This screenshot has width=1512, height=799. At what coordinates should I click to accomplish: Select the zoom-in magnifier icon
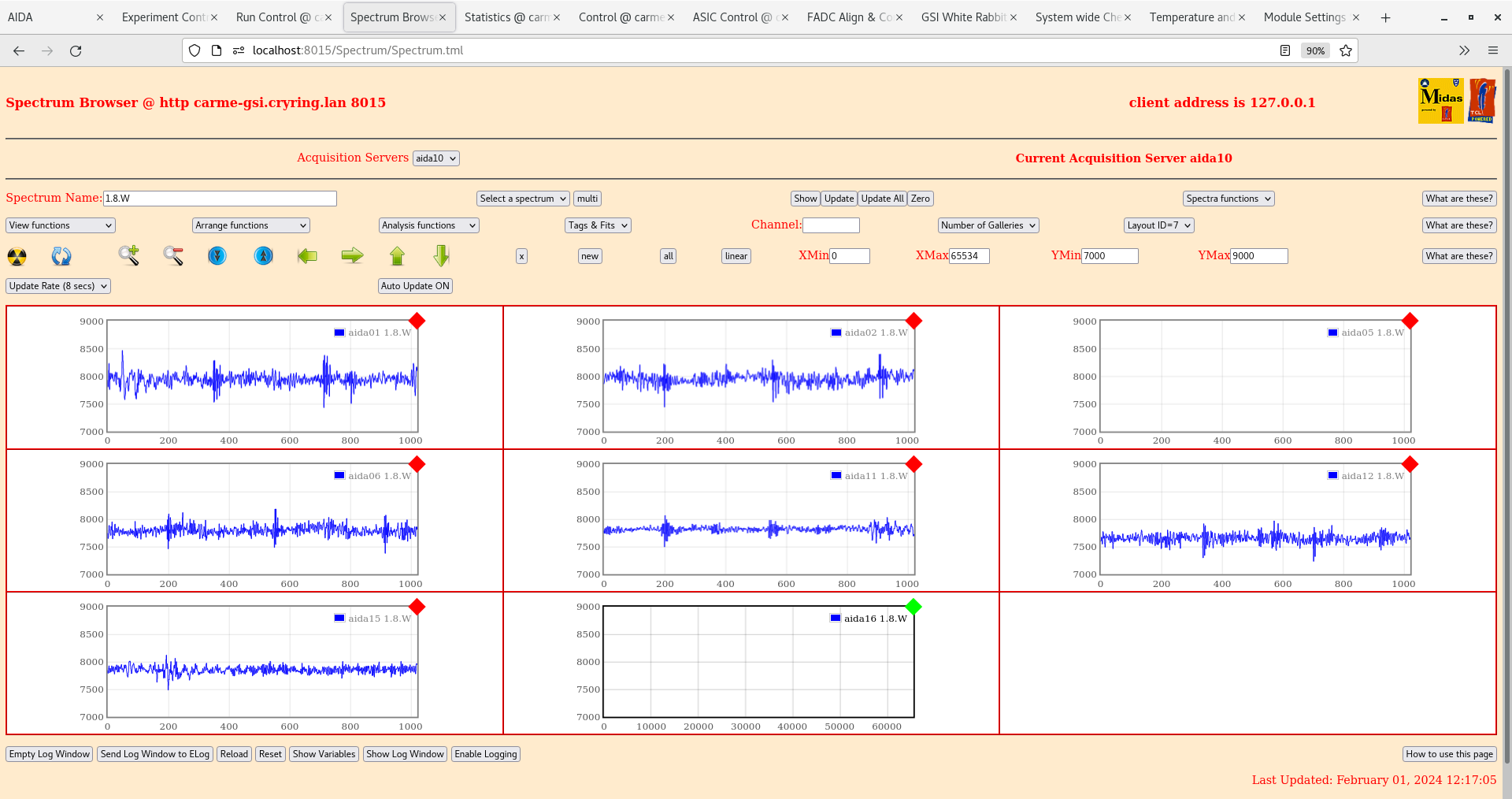coord(129,256)
